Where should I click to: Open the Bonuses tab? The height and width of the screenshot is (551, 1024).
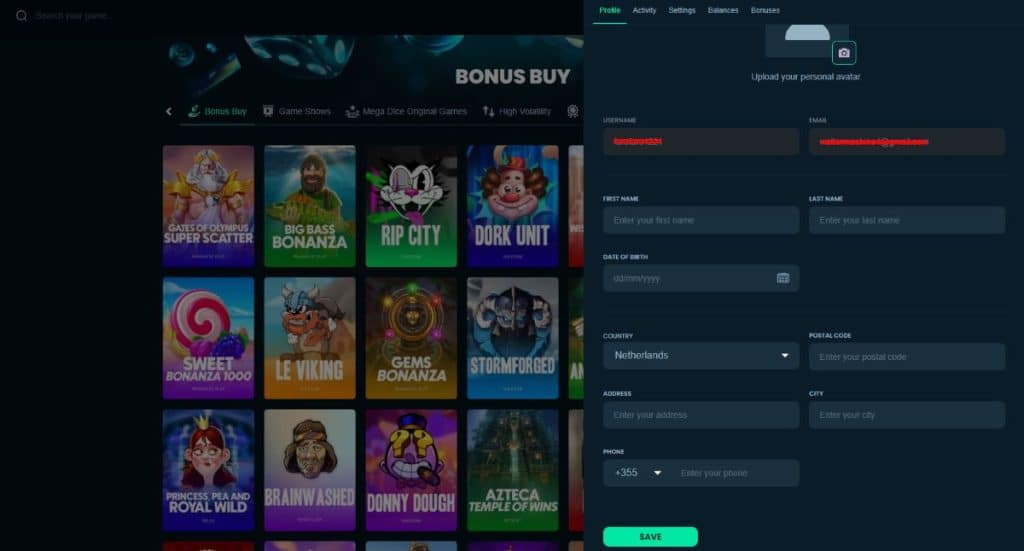coord(765,10)
